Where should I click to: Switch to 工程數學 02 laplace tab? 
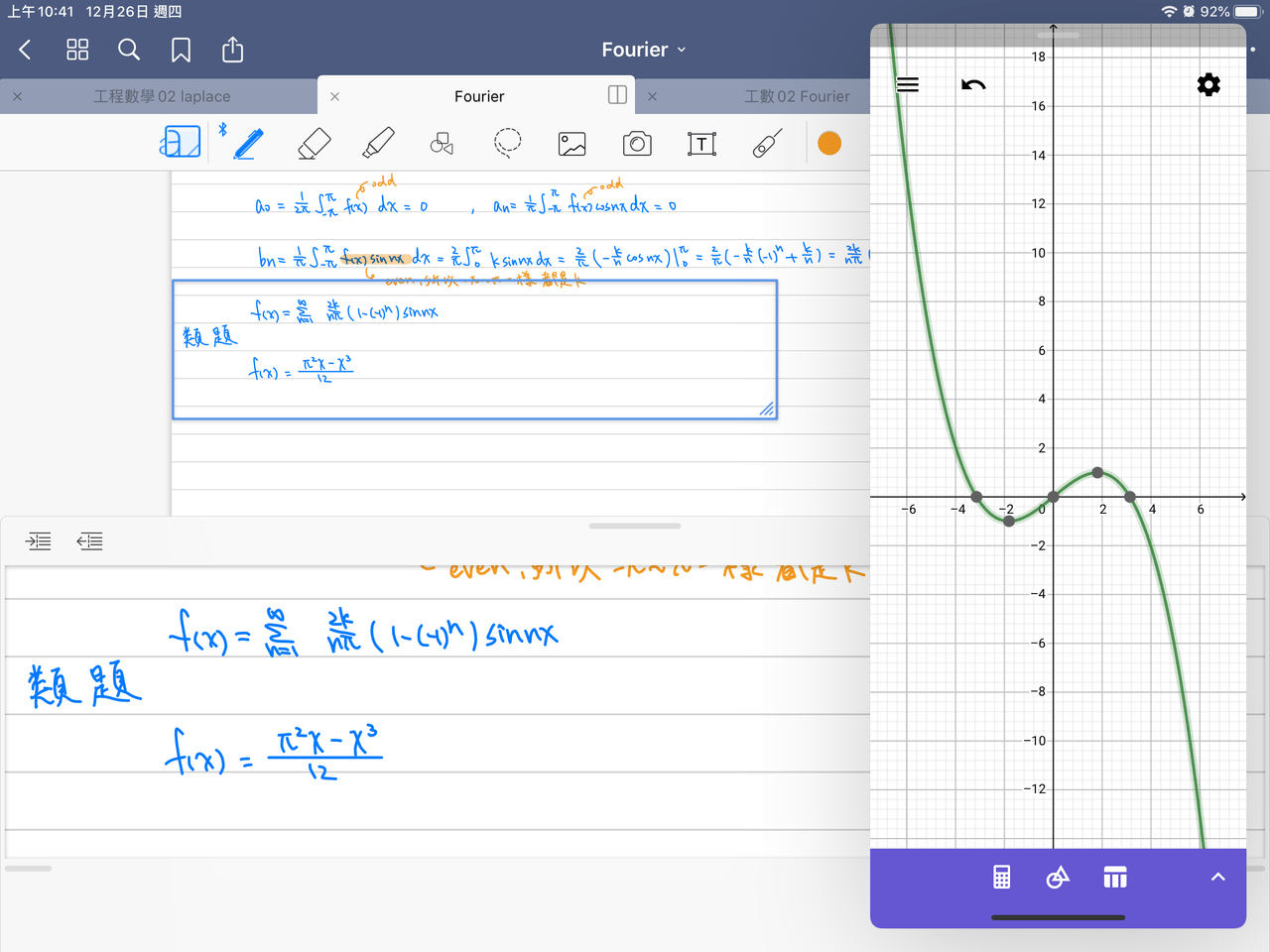click(162, 96)
